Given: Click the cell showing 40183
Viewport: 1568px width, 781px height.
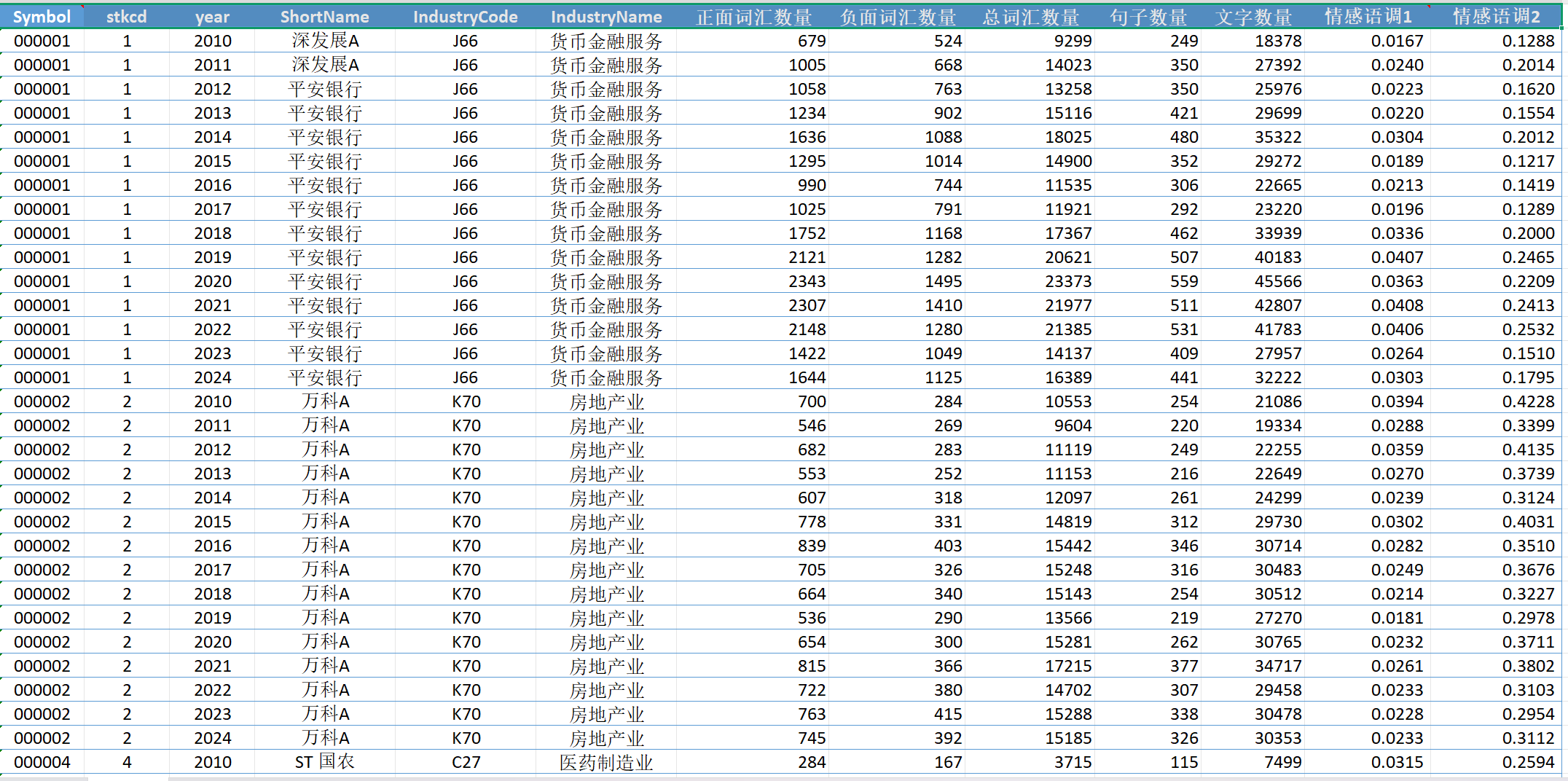Looking at the screenshot, I should click(x=1253, y=257).
